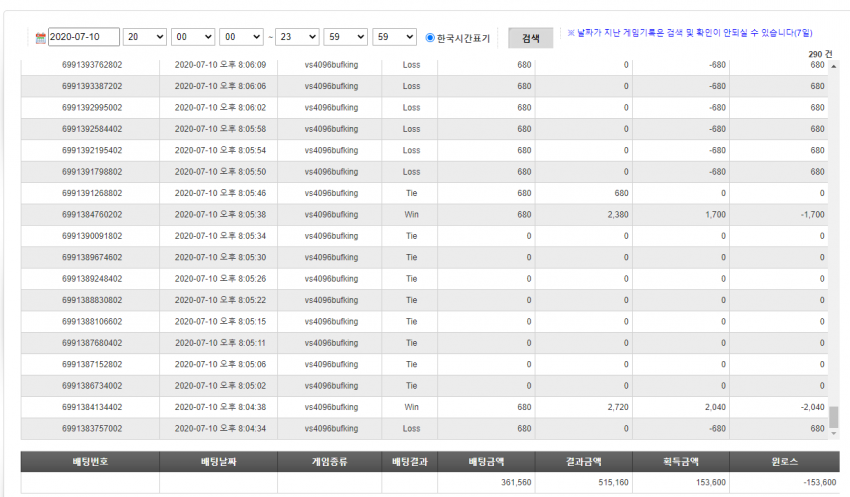
Task: Open the calendar date picker icon
Action: (40, 38)
